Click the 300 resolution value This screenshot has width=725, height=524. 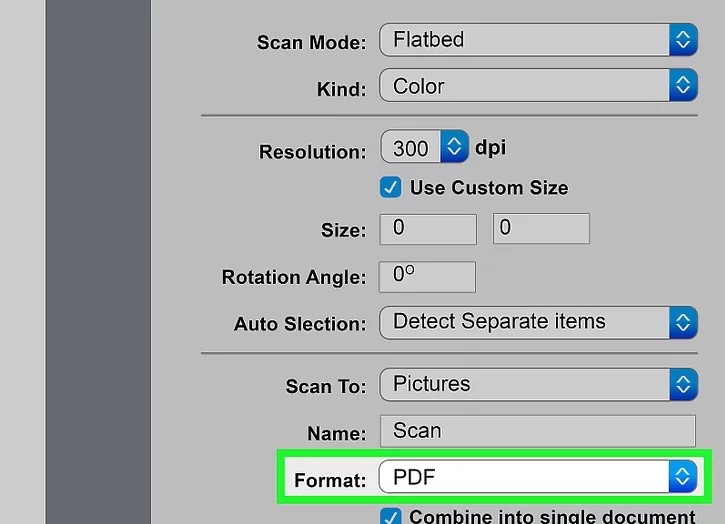[411, 148]
